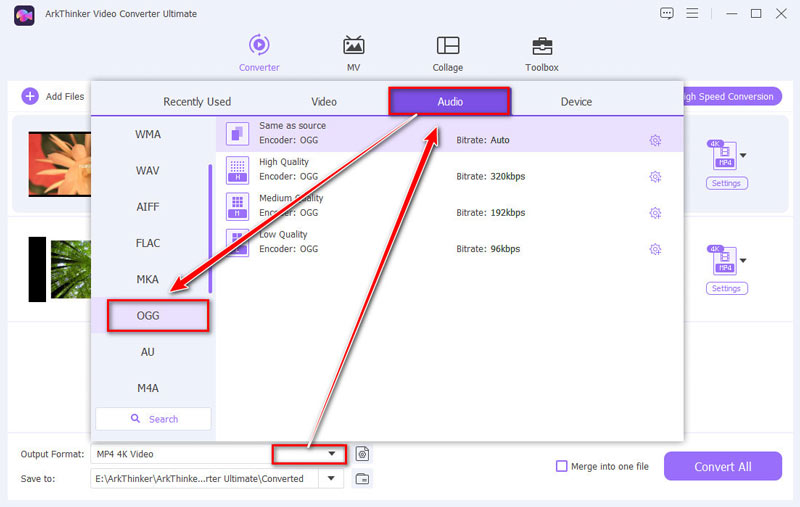Open the Converter module
Viewport: 800px width, 507px height.
point(259,53)
